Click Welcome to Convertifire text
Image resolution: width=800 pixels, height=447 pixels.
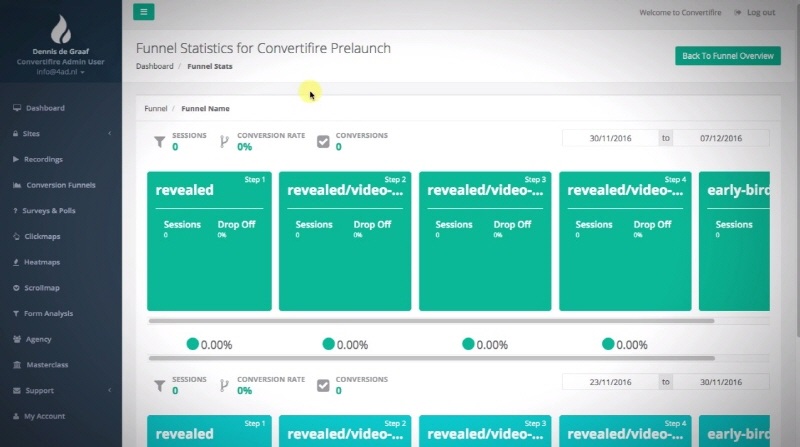[x=680, y=12]
